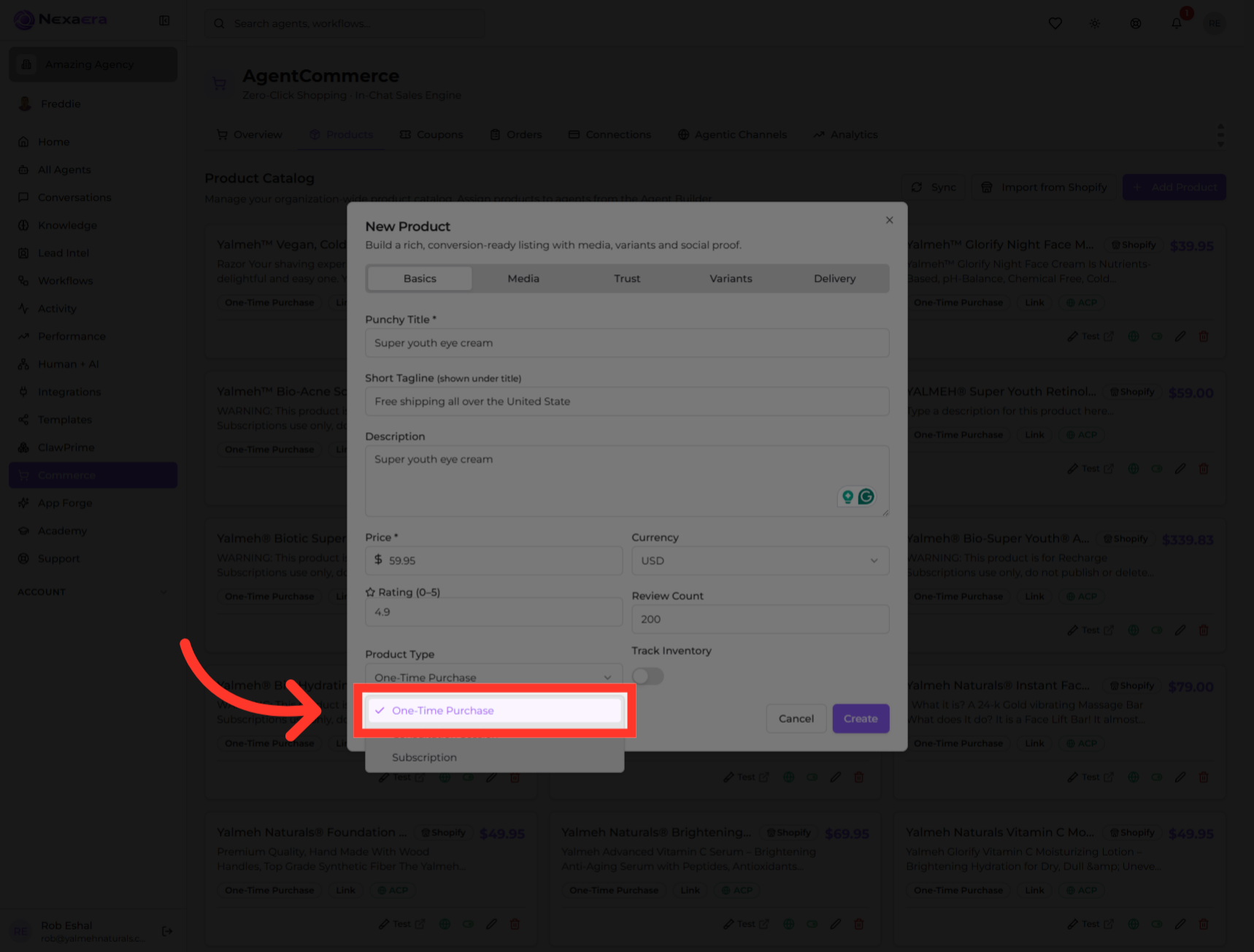
Task: Toggle the Instant Fac product switch
Action: pos(1157,777)
